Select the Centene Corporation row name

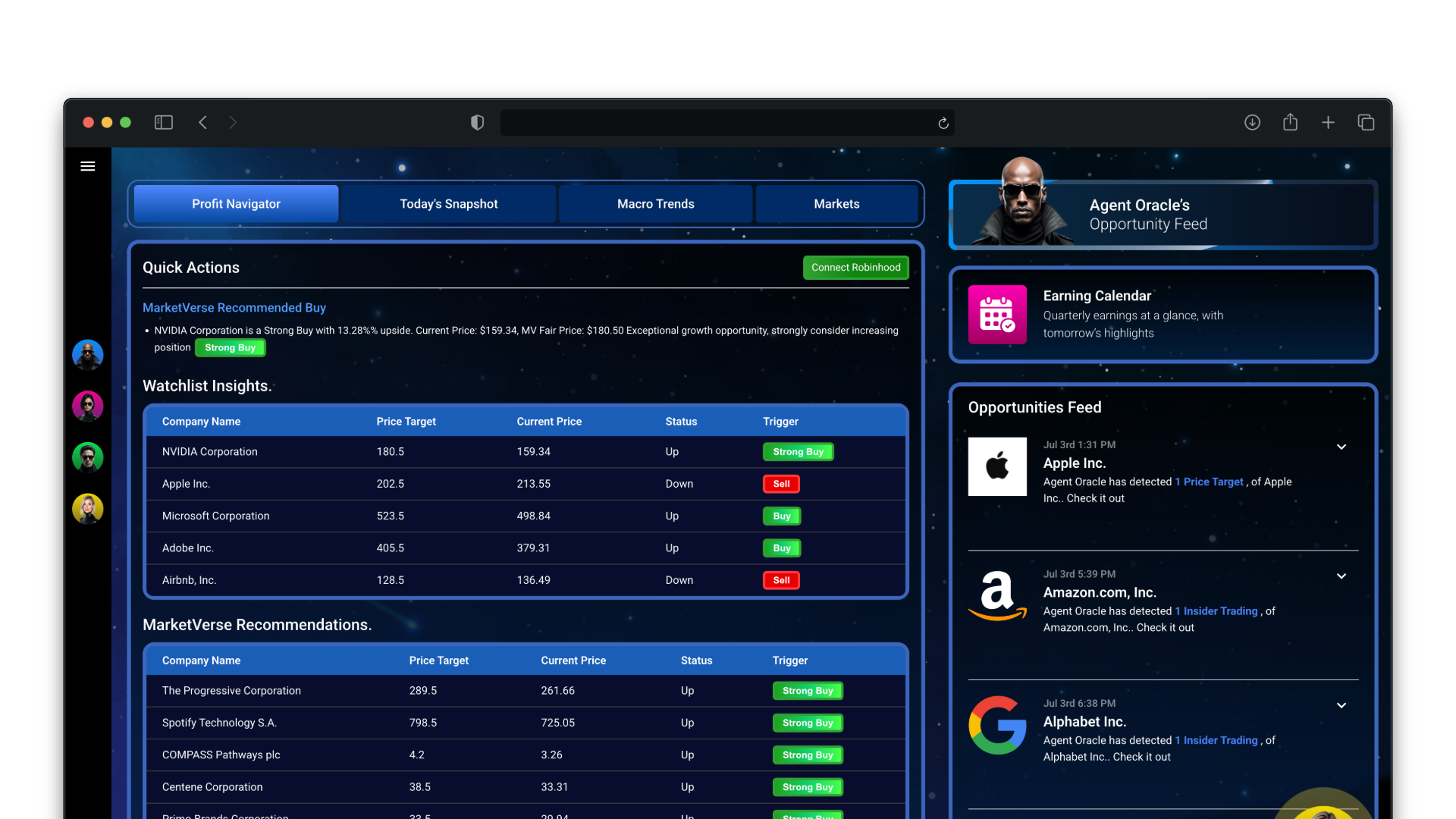(x=212, y=787)
